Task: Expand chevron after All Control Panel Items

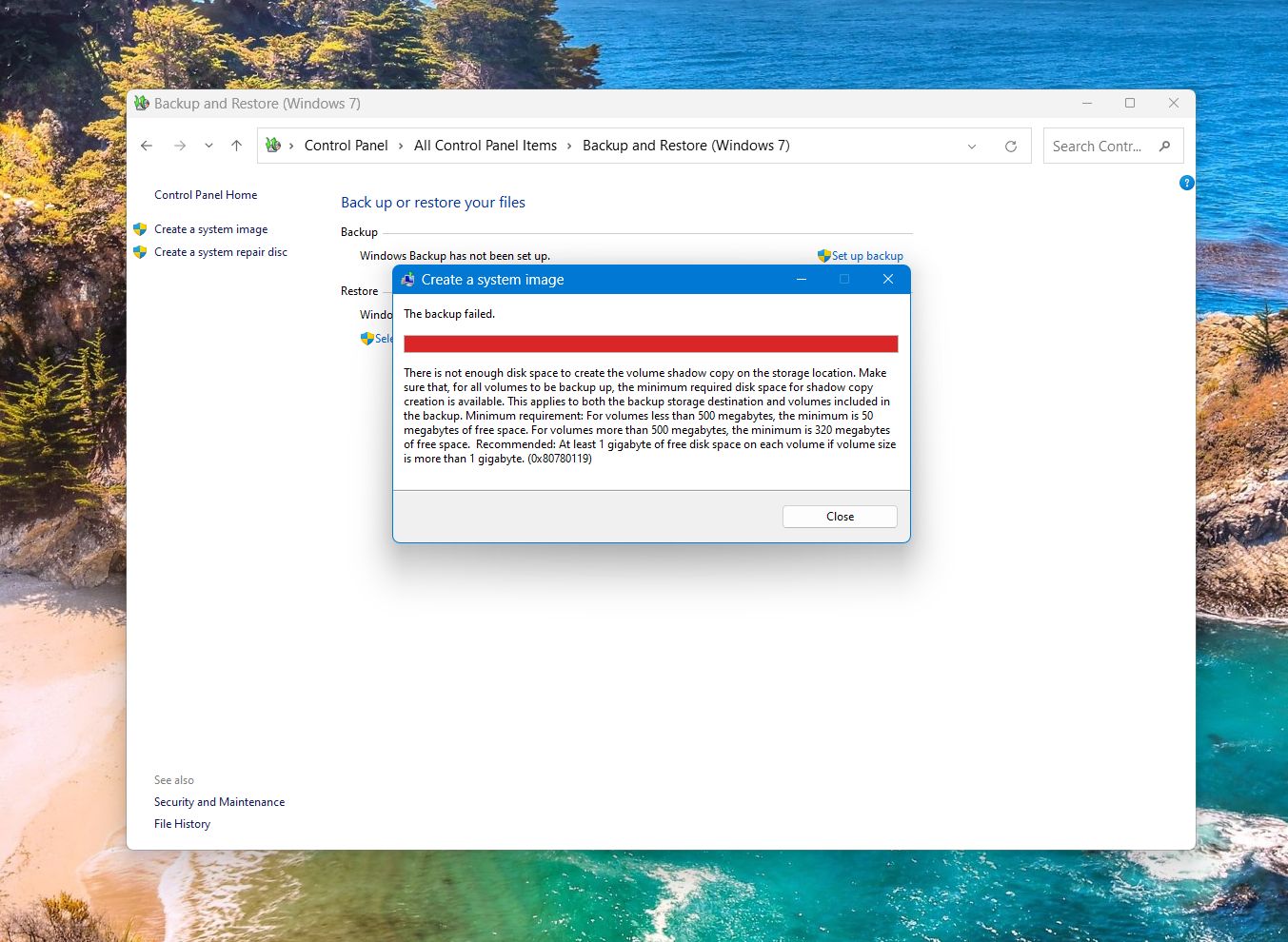Action: 569,146
